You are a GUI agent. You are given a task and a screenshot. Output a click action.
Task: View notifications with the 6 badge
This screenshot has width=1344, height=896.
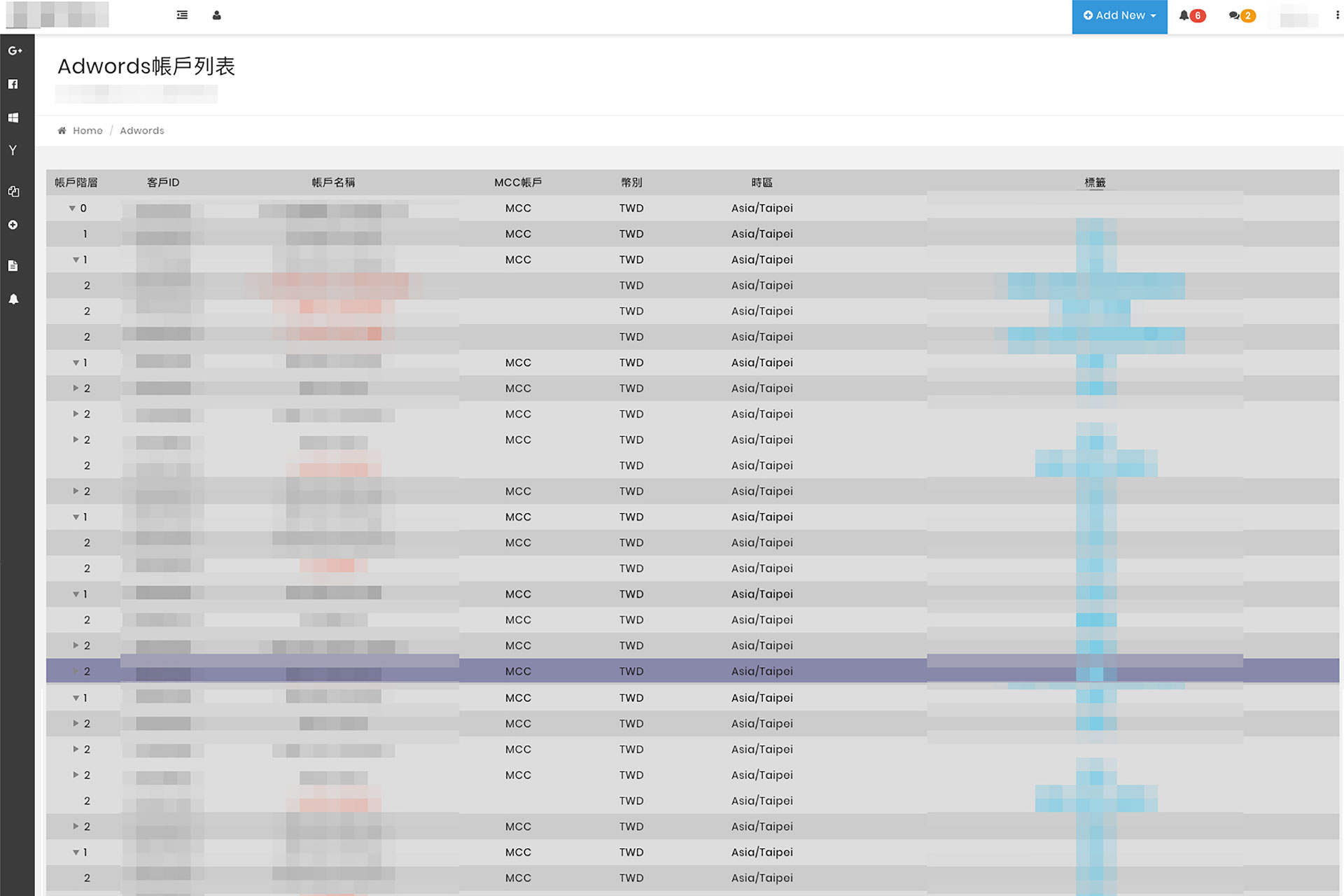pyautogui.click(x=1192, y=15)
